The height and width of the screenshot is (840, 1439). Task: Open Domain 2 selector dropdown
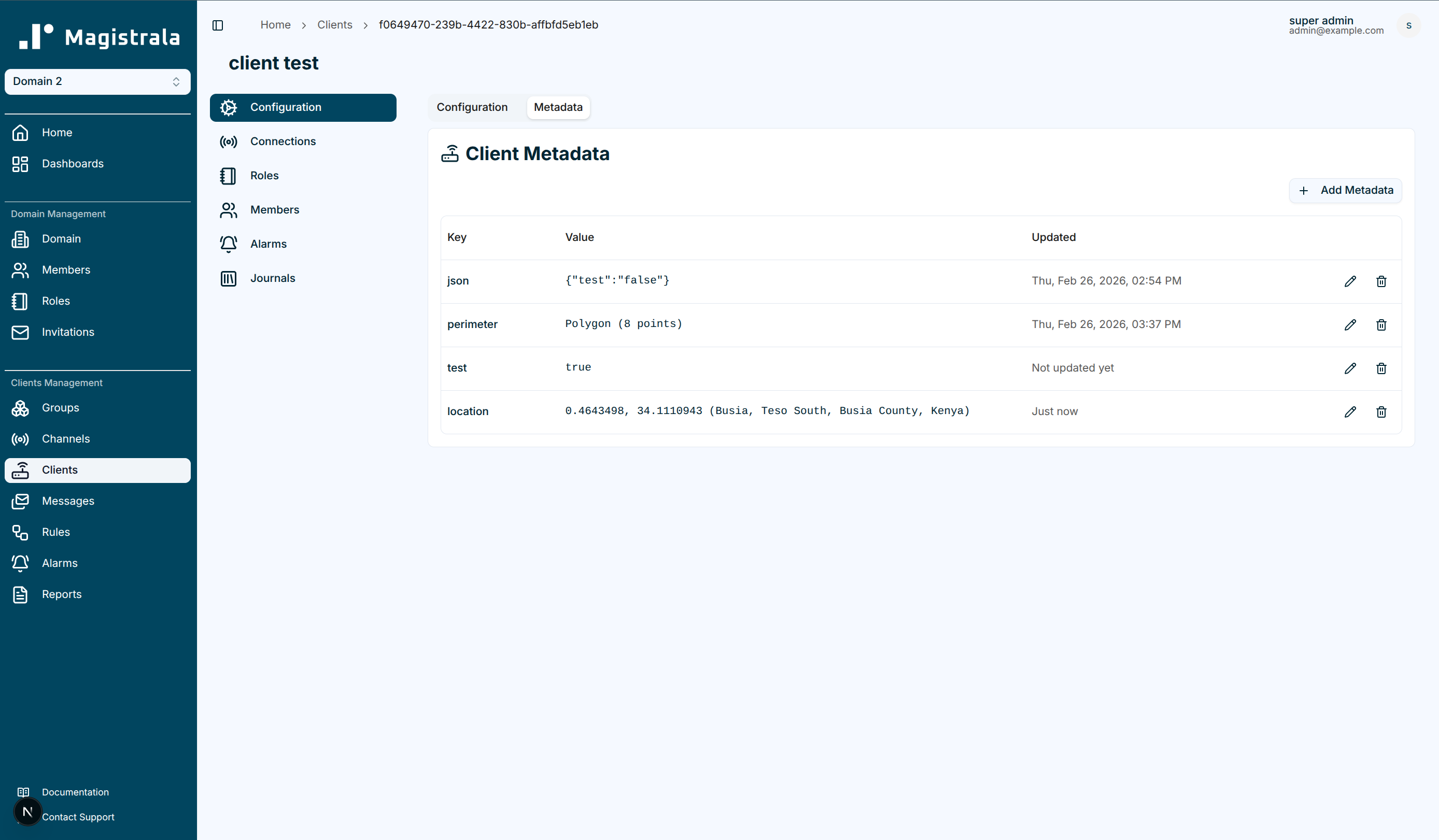coord(97,81)
